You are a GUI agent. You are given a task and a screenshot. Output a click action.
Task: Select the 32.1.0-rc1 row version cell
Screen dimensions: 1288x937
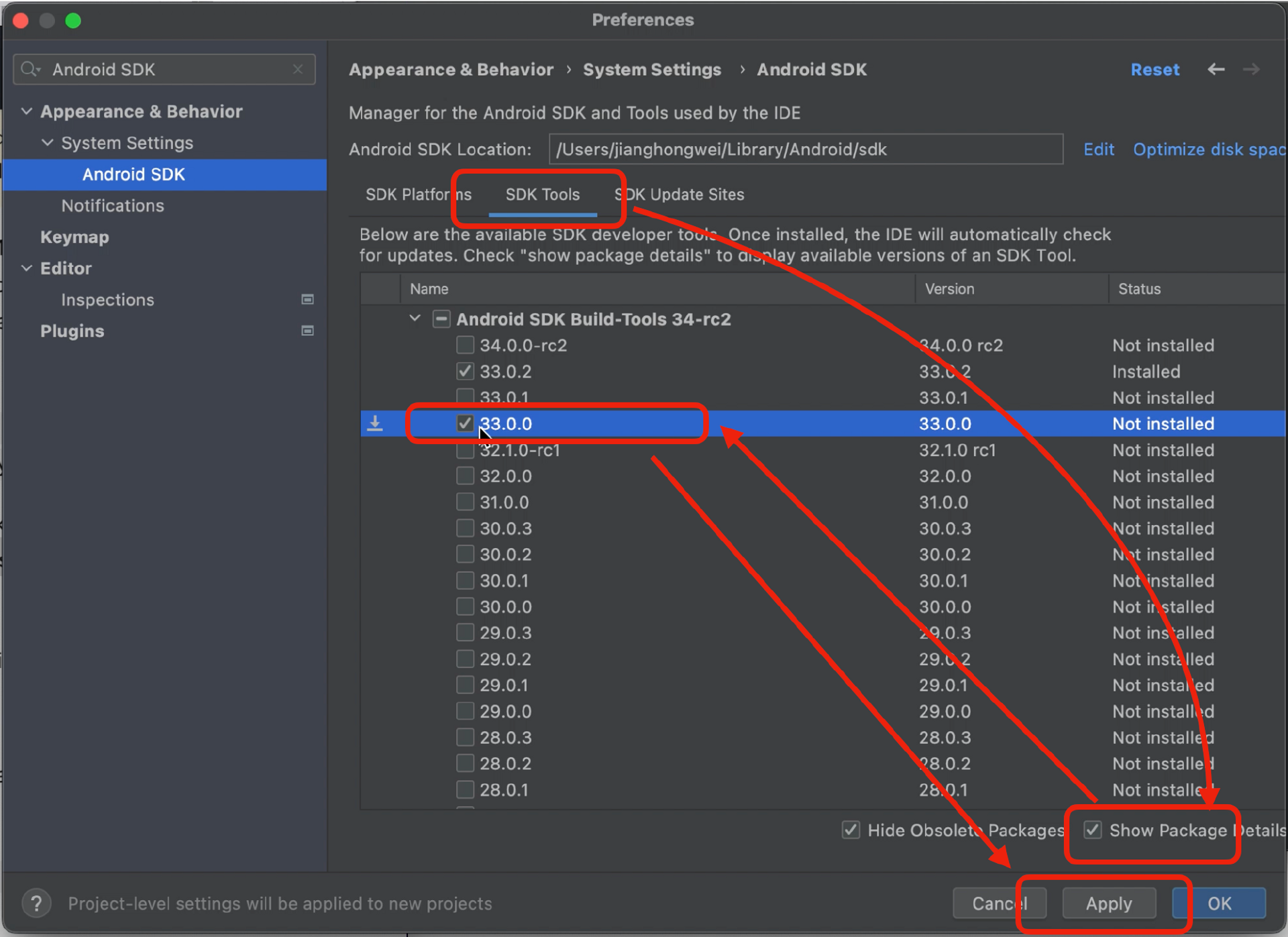957,449
